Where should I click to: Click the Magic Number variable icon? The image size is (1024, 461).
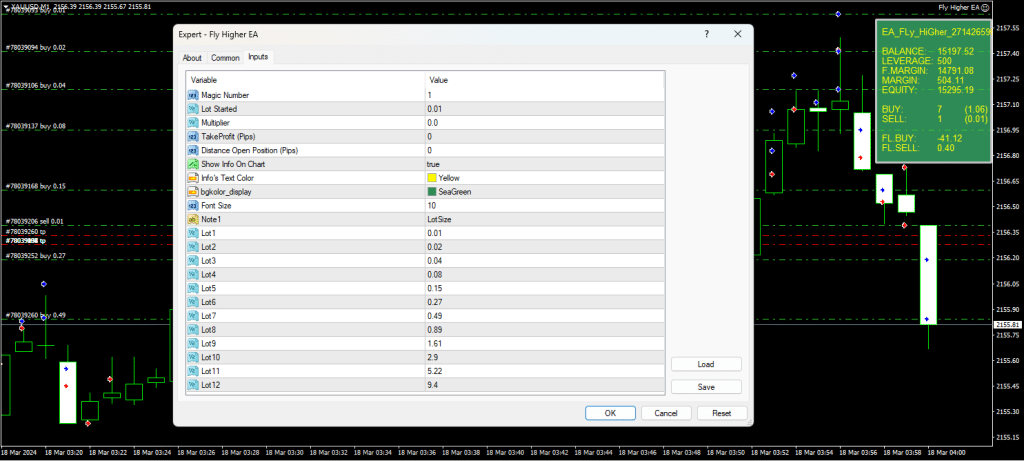[193, 95]
